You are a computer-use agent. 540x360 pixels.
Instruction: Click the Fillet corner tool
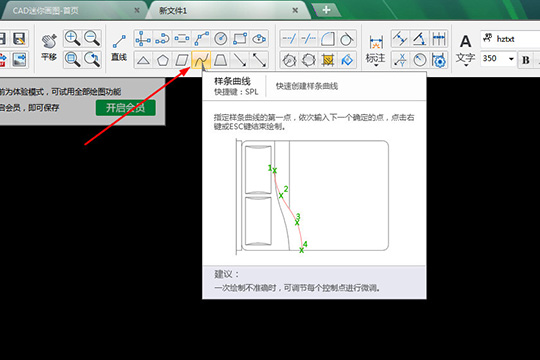328,39
